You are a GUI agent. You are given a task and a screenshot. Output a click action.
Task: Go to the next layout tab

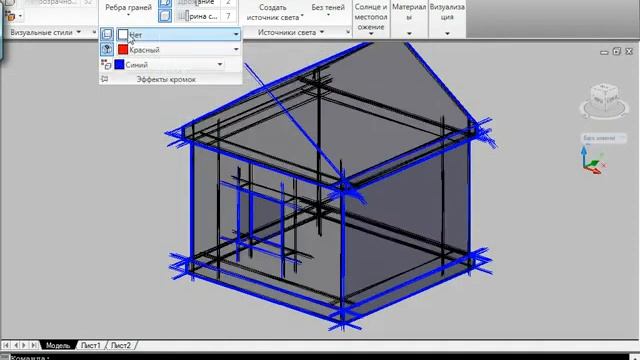24,345
